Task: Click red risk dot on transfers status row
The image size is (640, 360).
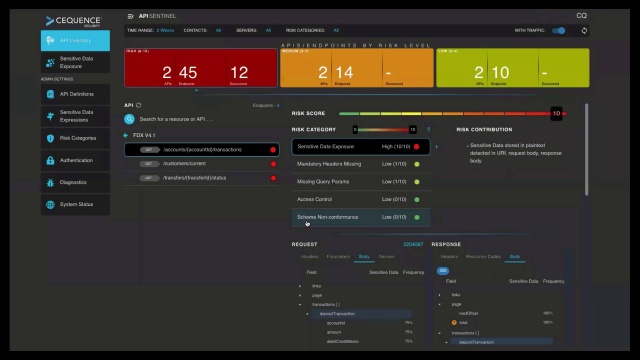Action: point(273,178)
